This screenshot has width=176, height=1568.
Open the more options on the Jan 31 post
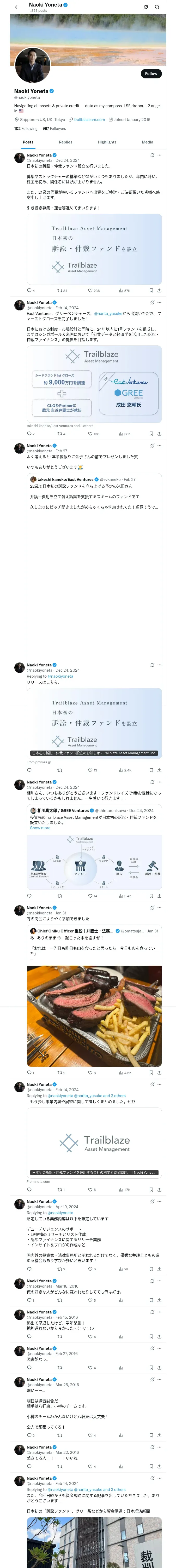click(x=159, y=908)
